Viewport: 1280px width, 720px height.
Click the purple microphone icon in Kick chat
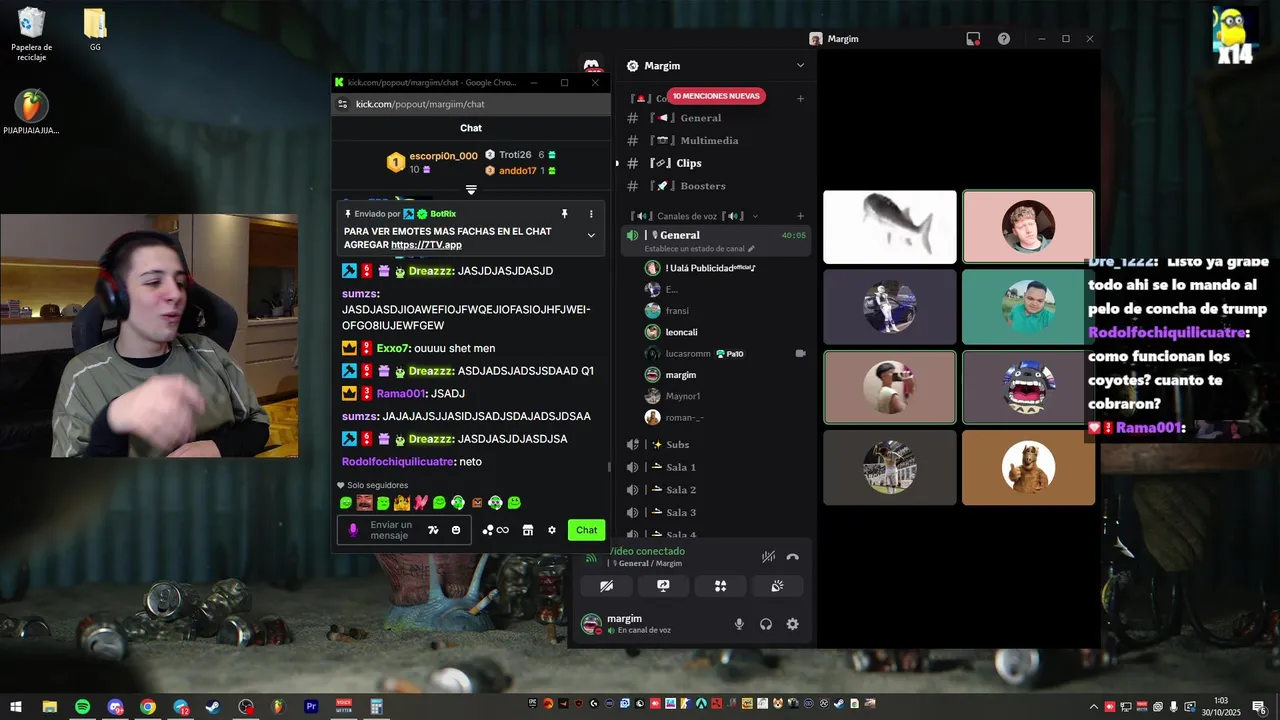click(x=353, y=530)
